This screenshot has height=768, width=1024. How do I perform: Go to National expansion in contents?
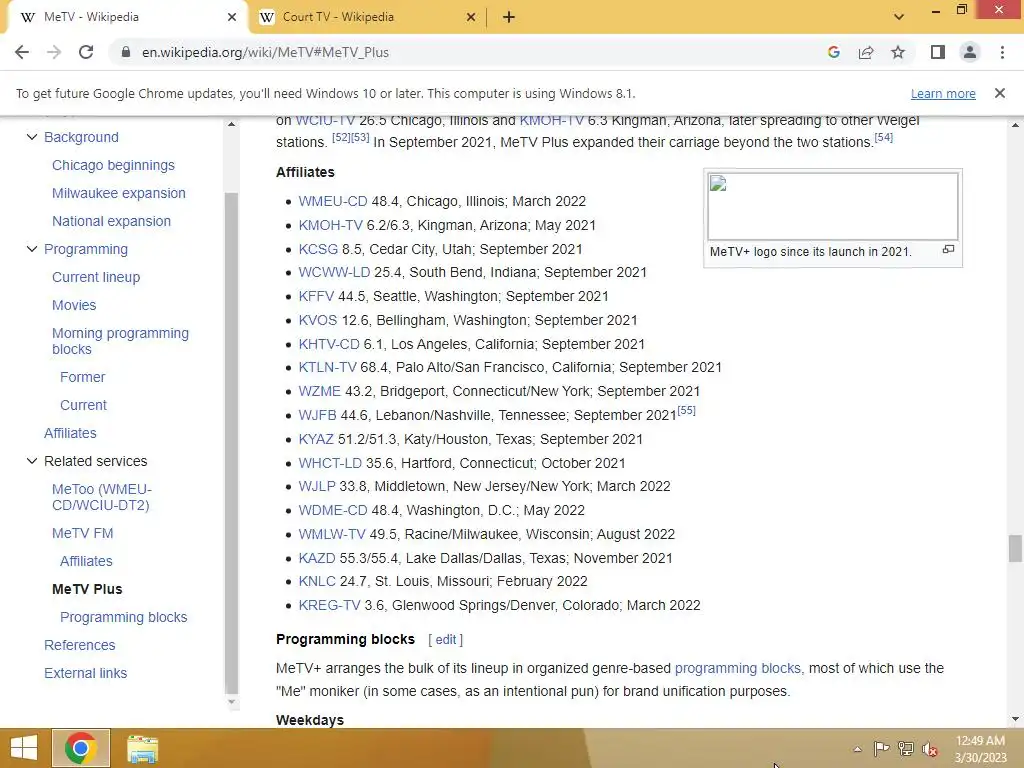click(111, 221)
